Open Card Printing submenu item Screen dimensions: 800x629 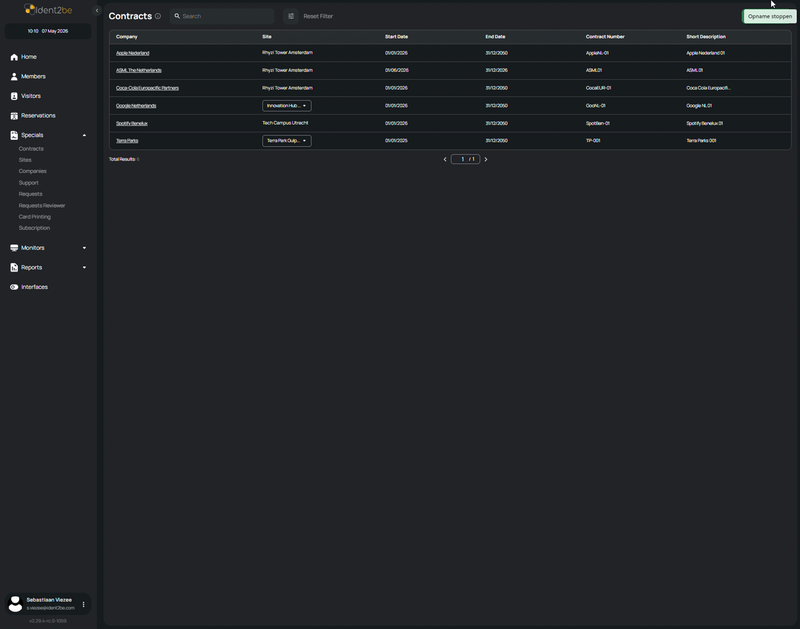pyautogui.click(x=35, y=217)
